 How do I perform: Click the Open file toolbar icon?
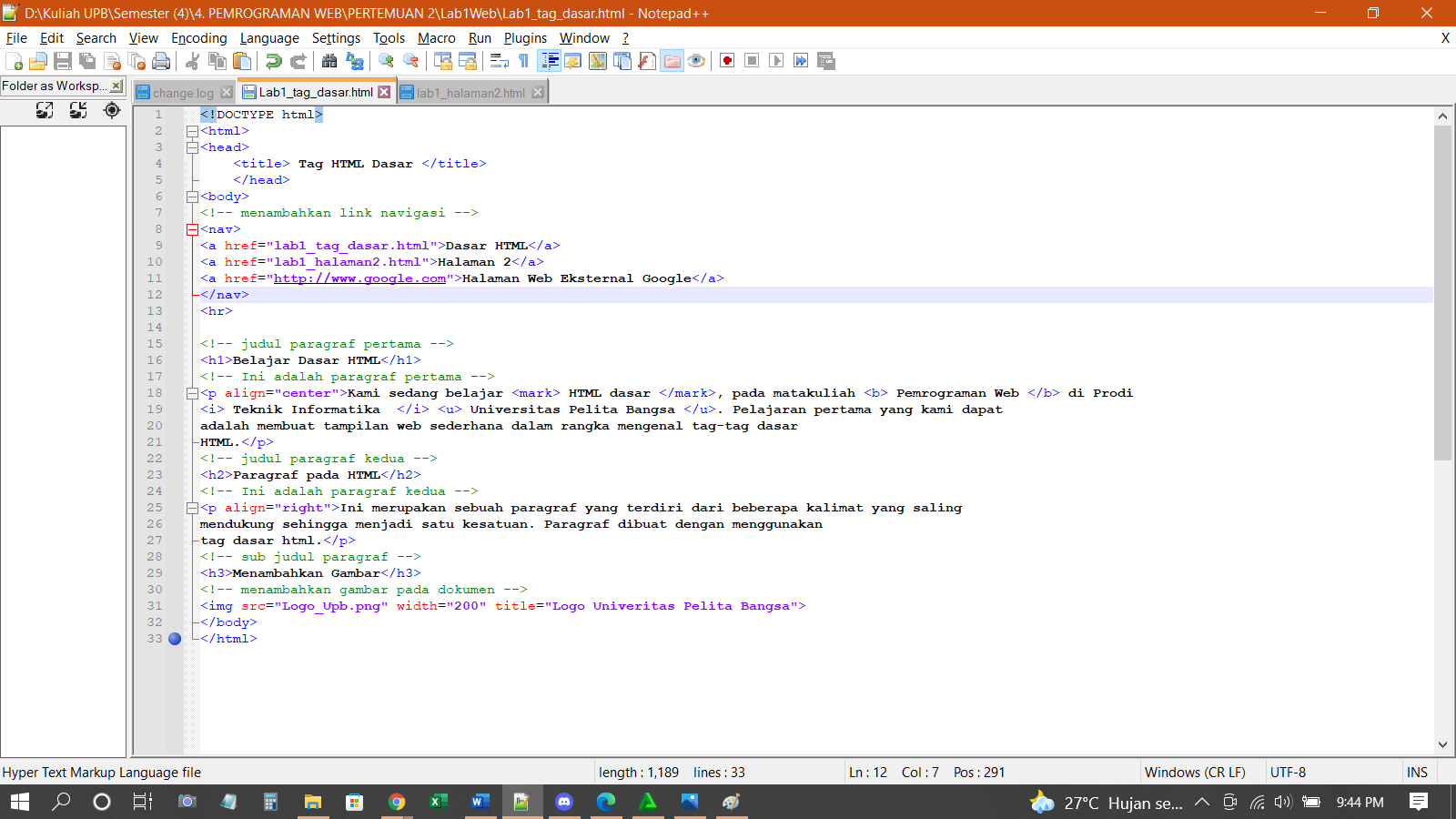click(38, 61)
